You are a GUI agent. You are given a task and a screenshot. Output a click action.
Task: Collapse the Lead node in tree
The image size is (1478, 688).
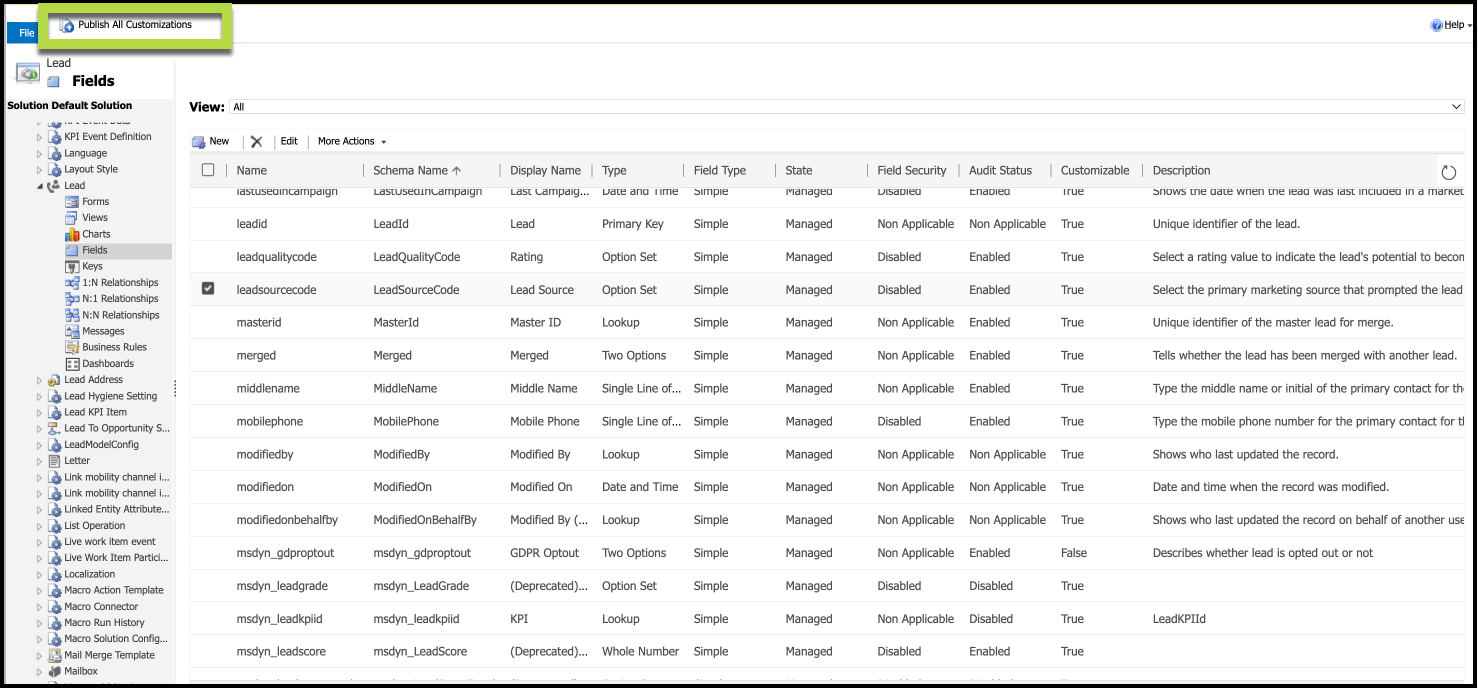[40, 186]
